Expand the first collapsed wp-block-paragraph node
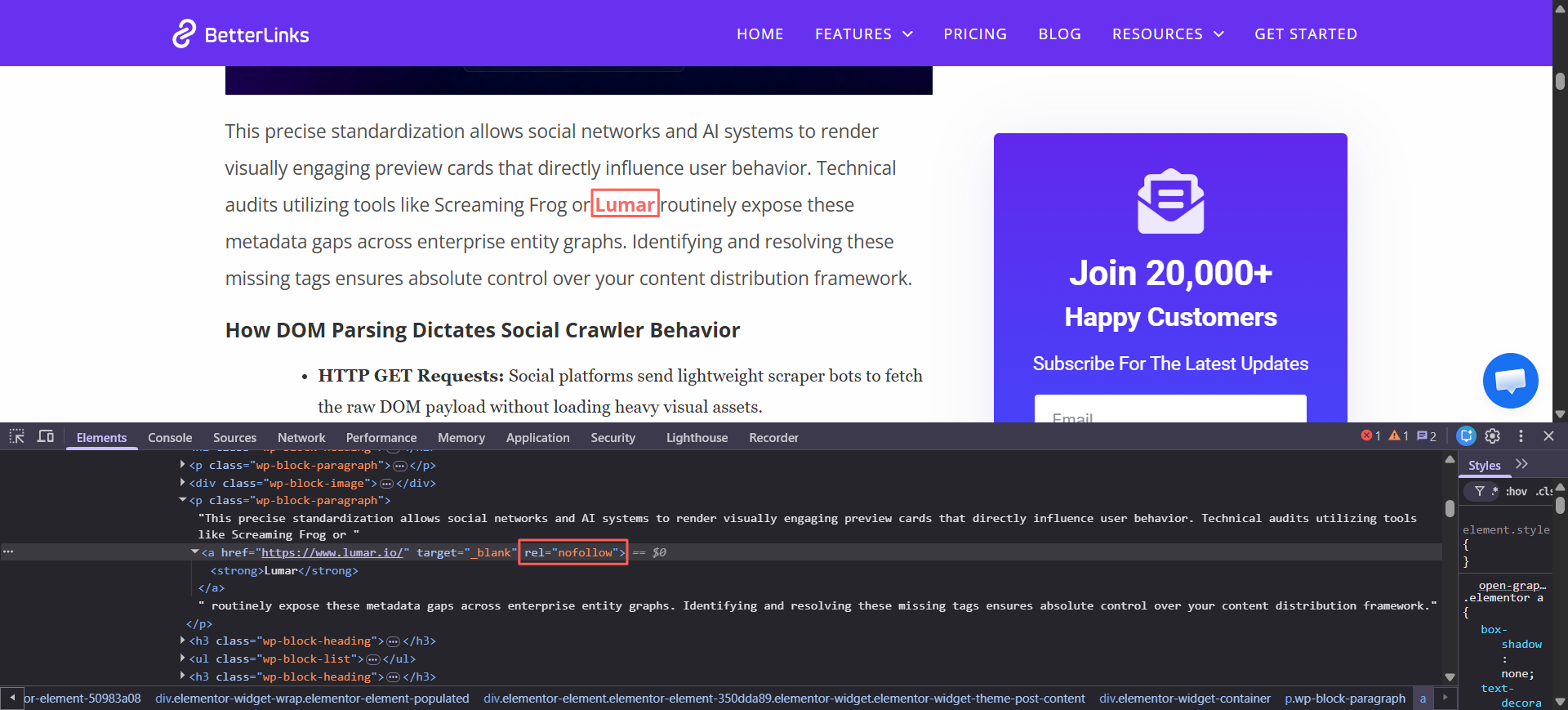Screen dimensions: 1568x710 point(182,465)
